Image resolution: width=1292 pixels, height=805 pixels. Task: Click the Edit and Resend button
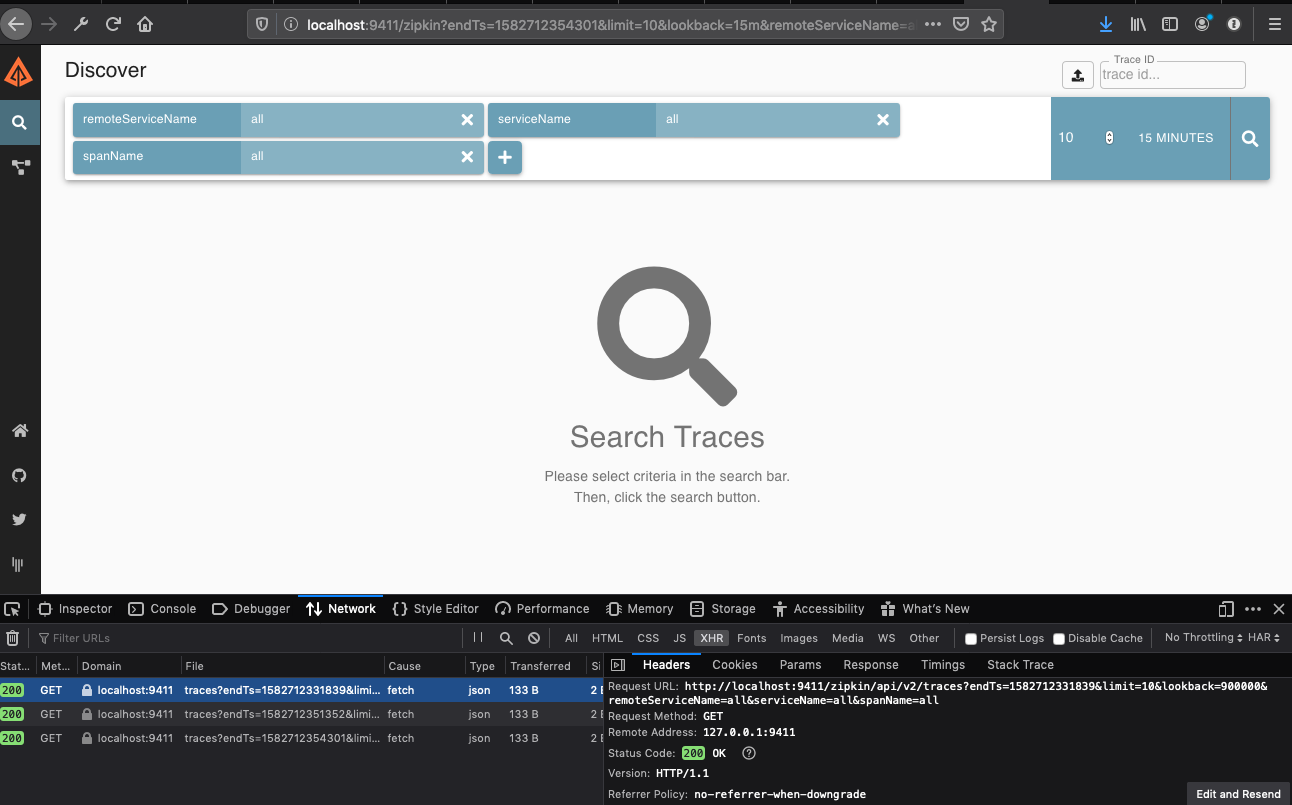coord(1236,793)
